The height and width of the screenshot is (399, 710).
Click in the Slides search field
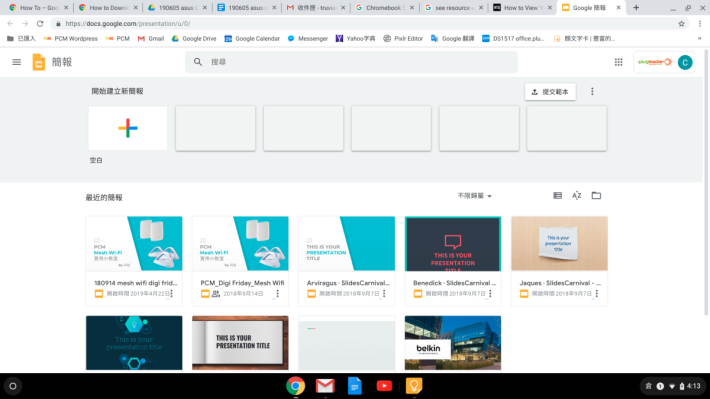tap(351, 62)
